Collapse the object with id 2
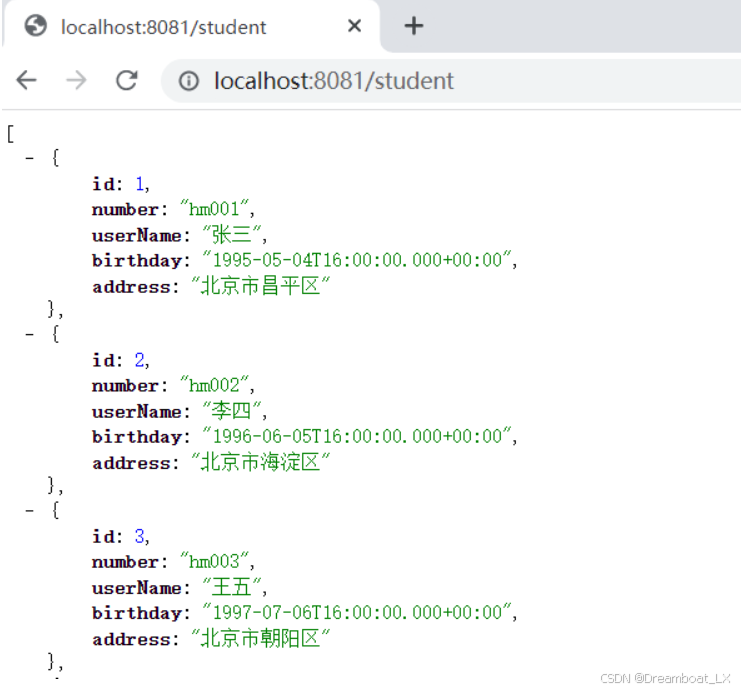The width and height of the screenshot is (745, 691). pos(29,334)
